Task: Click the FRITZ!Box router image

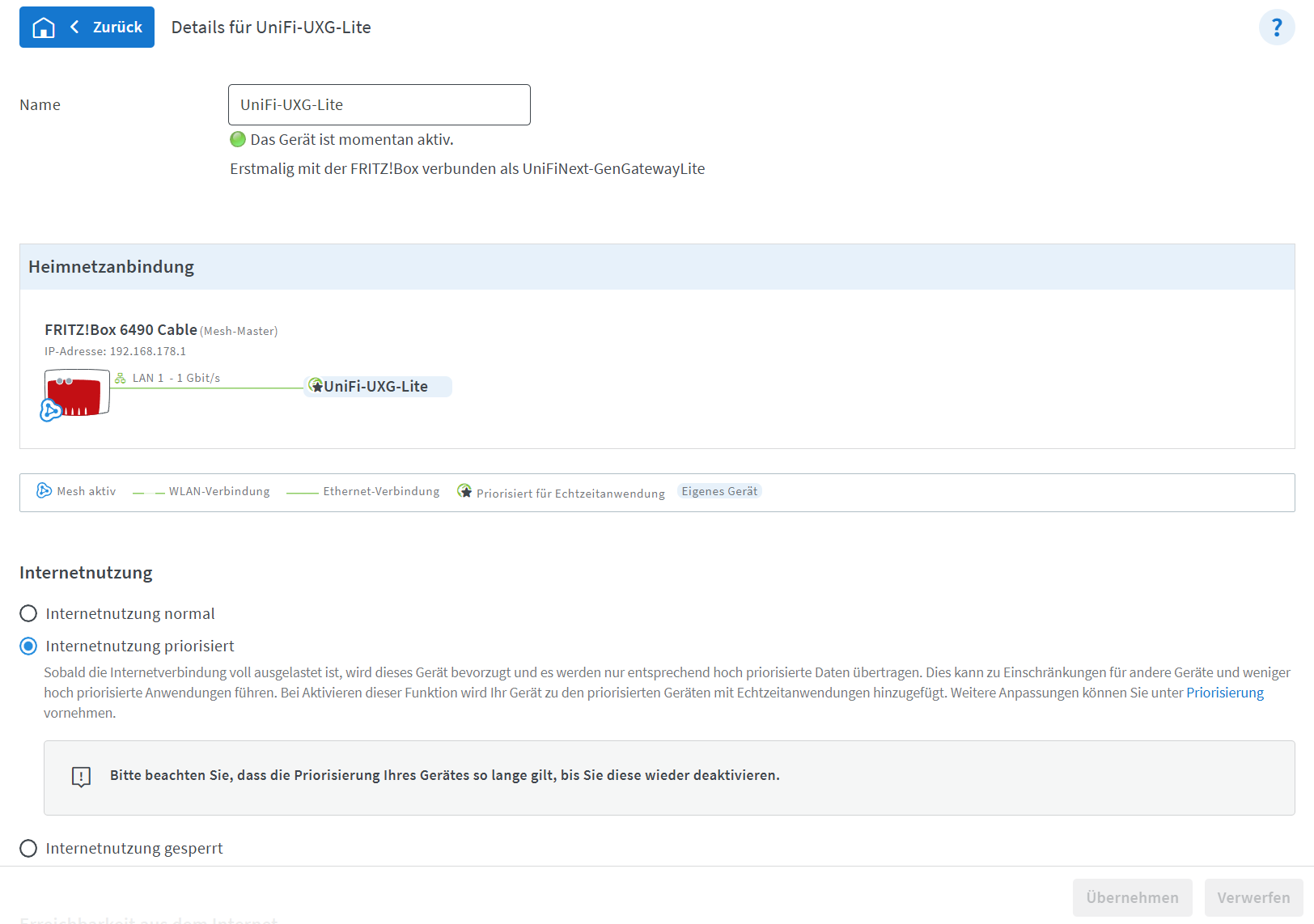Action: click(78, 393)
